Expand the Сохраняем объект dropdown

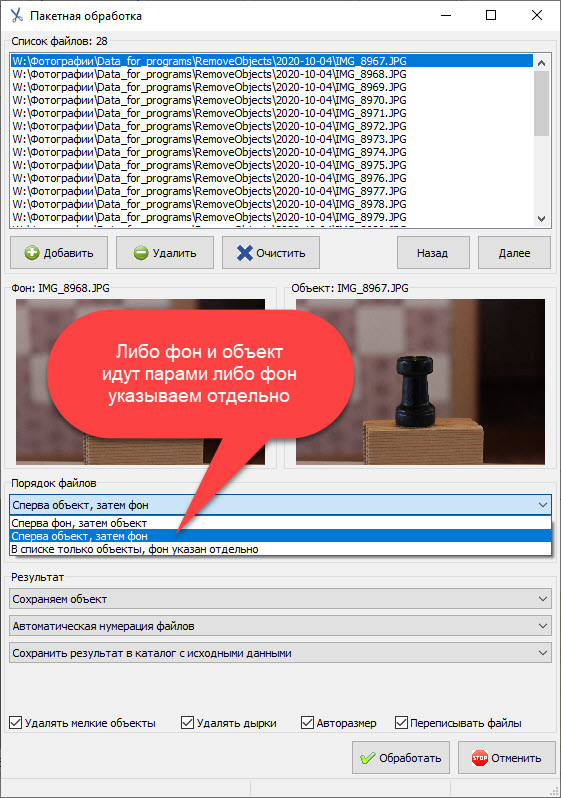[x=280, y=599]
